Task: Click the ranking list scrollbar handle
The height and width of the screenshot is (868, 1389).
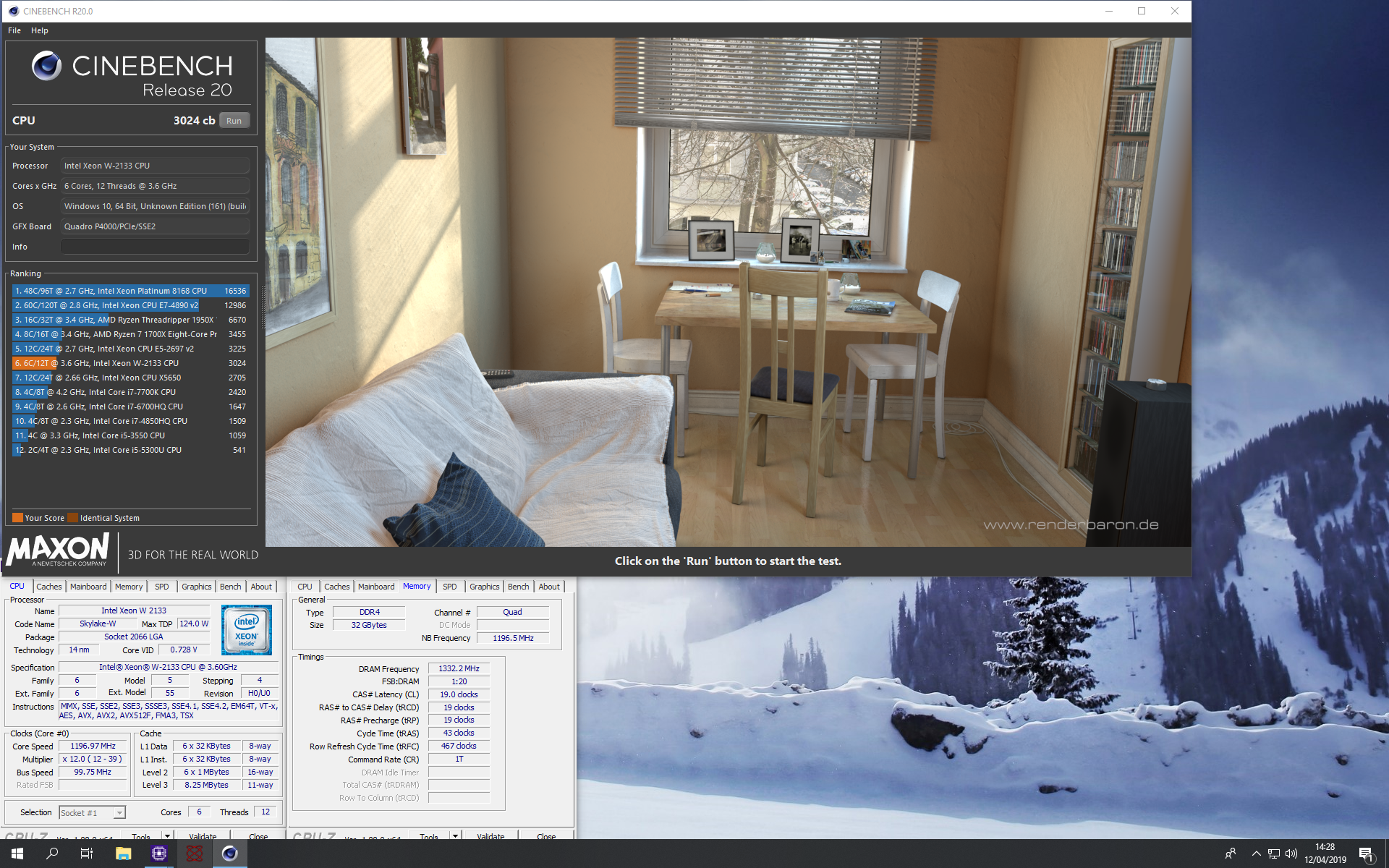Action: click(263, 306)
